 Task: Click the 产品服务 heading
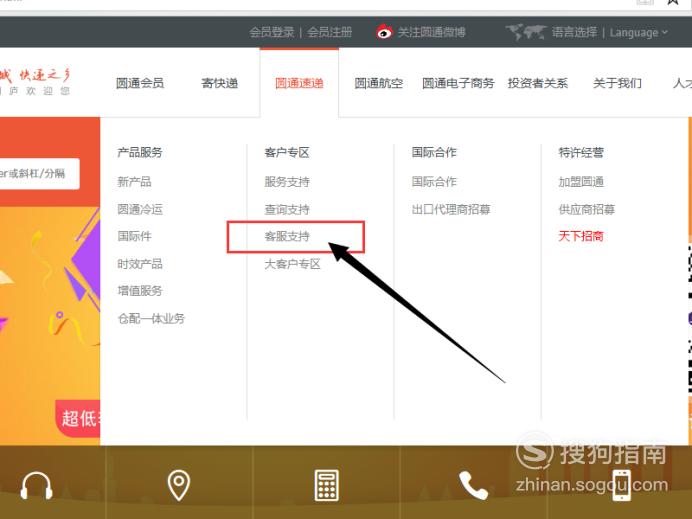point(140,153)
